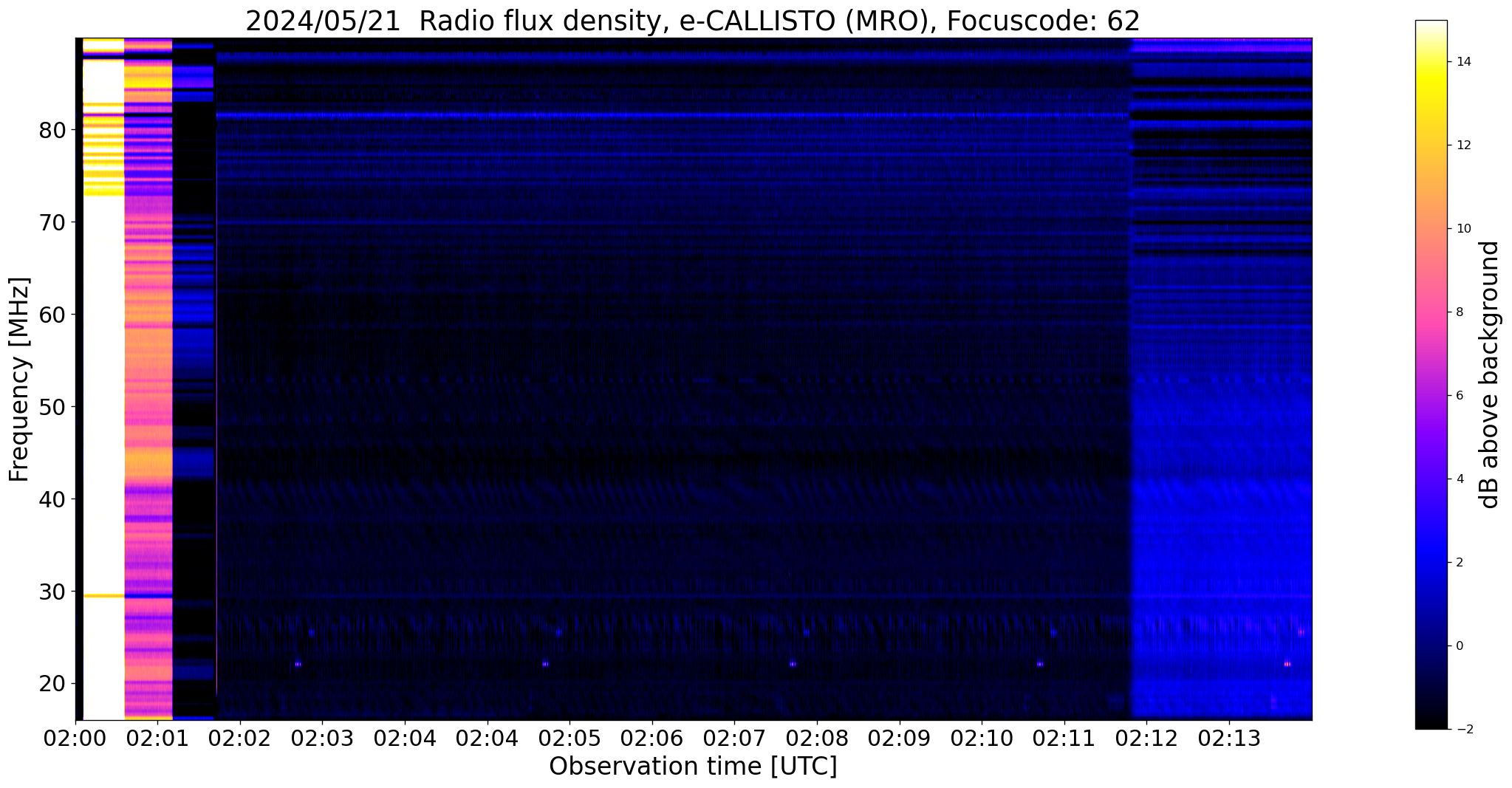The image size is (1512, 788).
Task: Click the 02:05 time axis tick label
Action: (x=569, y=738)
